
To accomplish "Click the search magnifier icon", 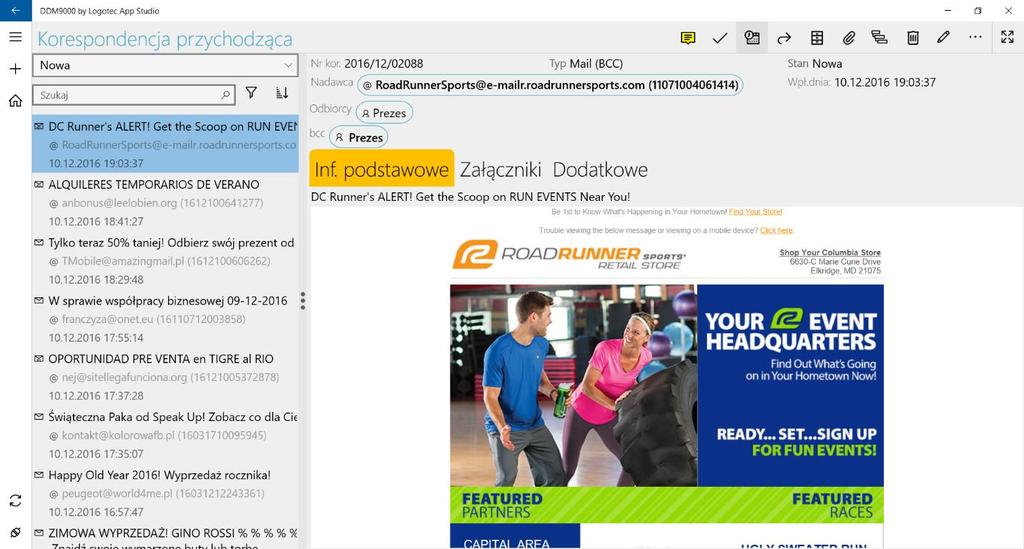I will (225, 95).
